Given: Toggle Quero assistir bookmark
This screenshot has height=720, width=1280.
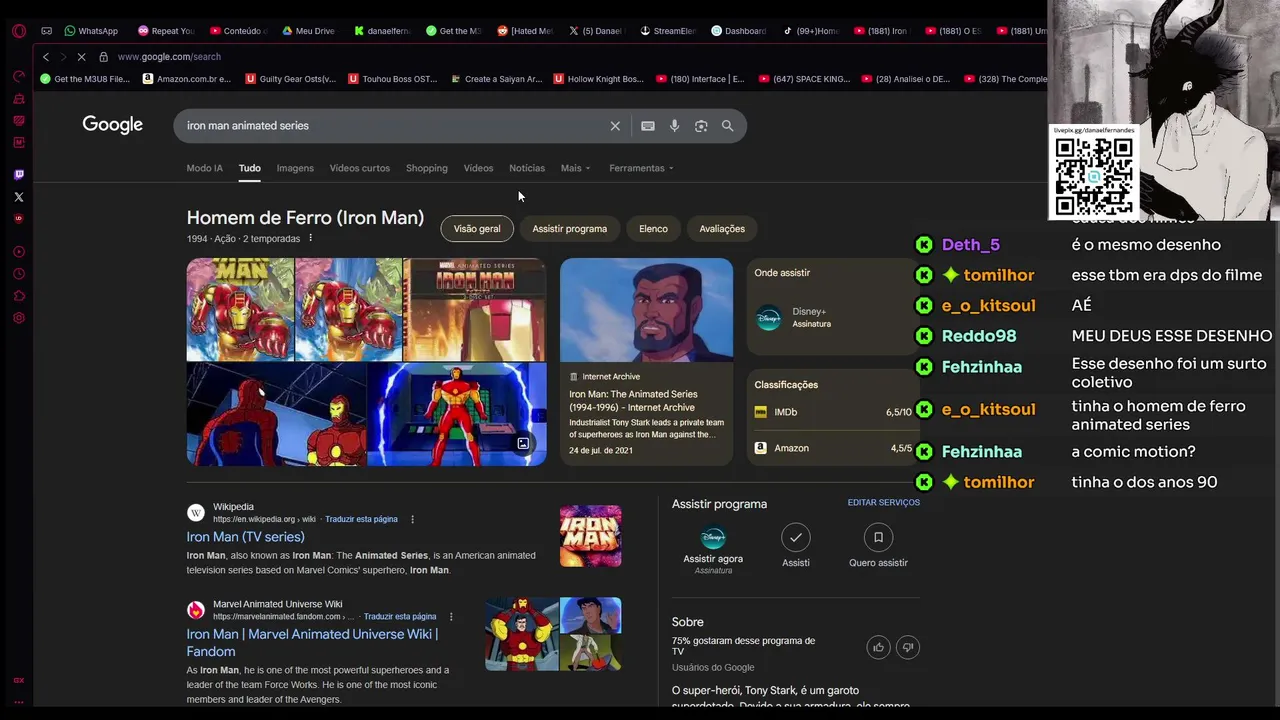Looking at the screenshot, I should (878, 546).
